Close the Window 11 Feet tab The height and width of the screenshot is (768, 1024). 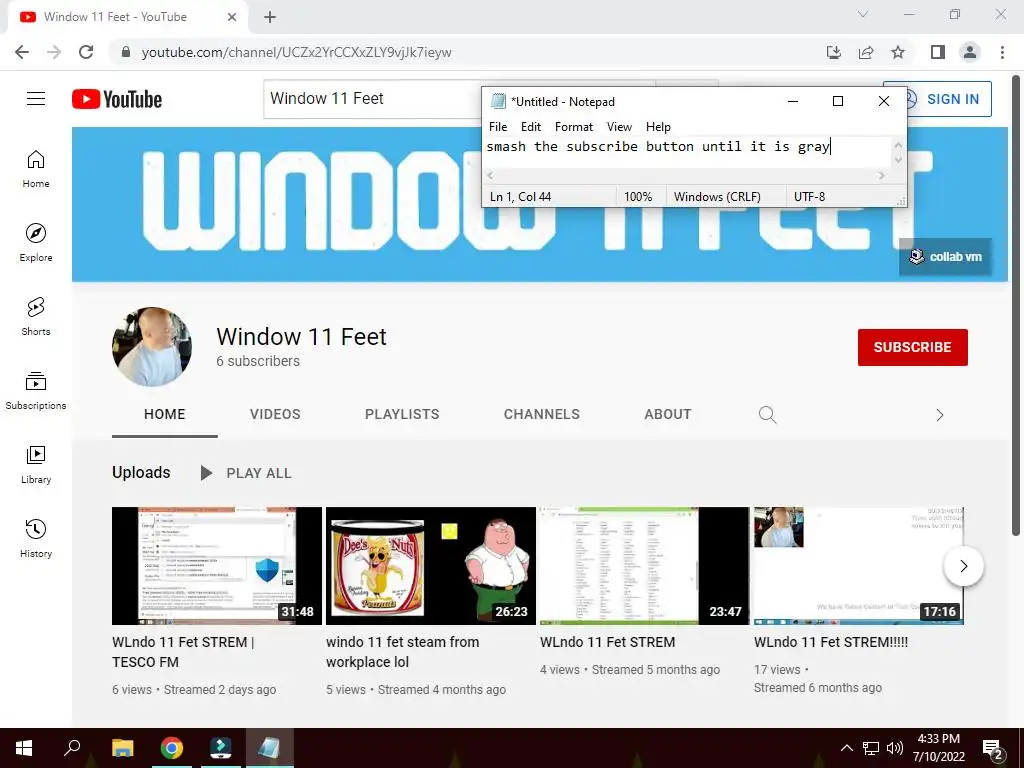(232, 17)
